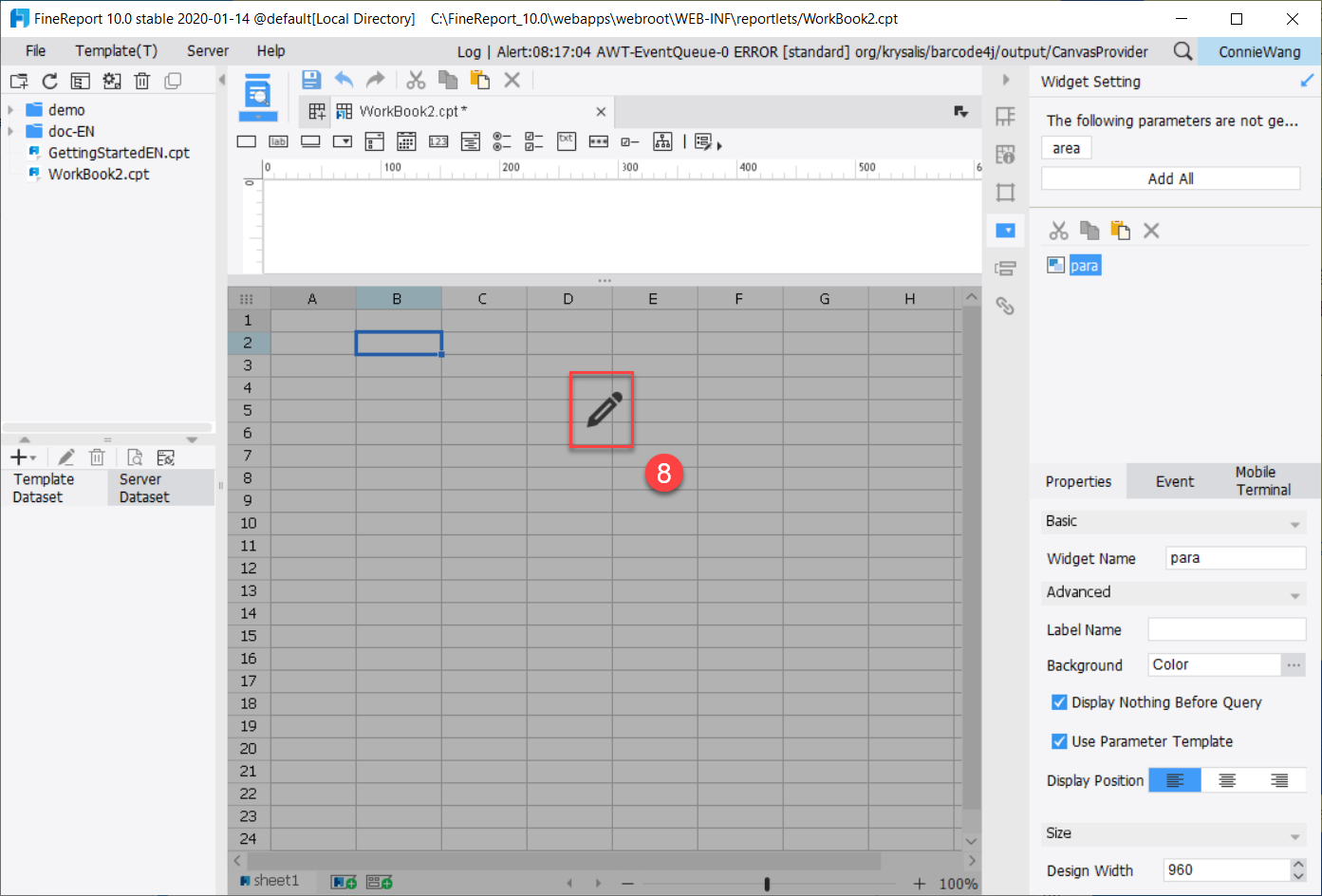The height and width of the screenshot is (896, 1322).
Task: Open the Background Color picker dropdown
Action: pyautogui.click(x=1294, y=664)
